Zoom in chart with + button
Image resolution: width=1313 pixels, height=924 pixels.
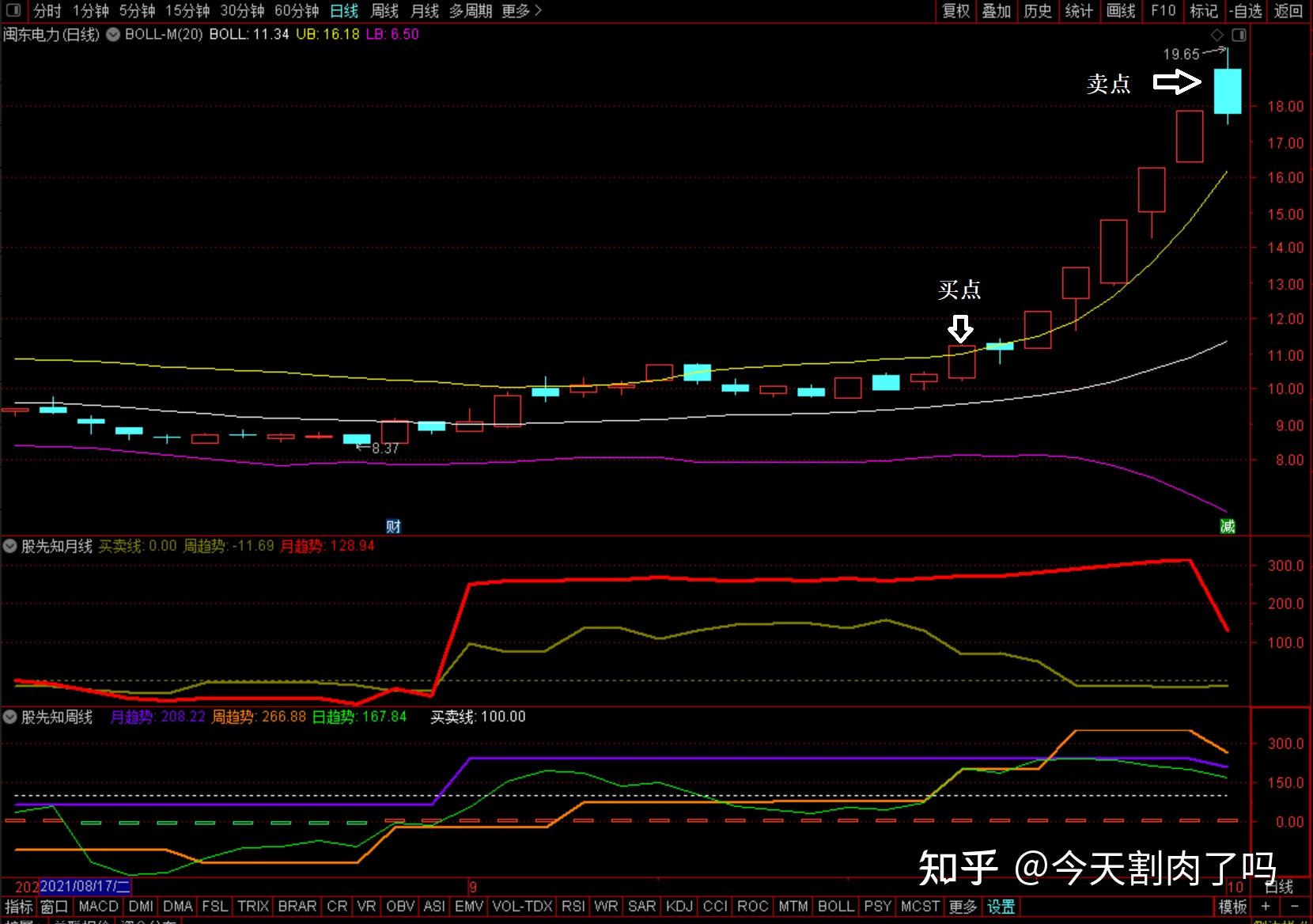[1266, 907]
